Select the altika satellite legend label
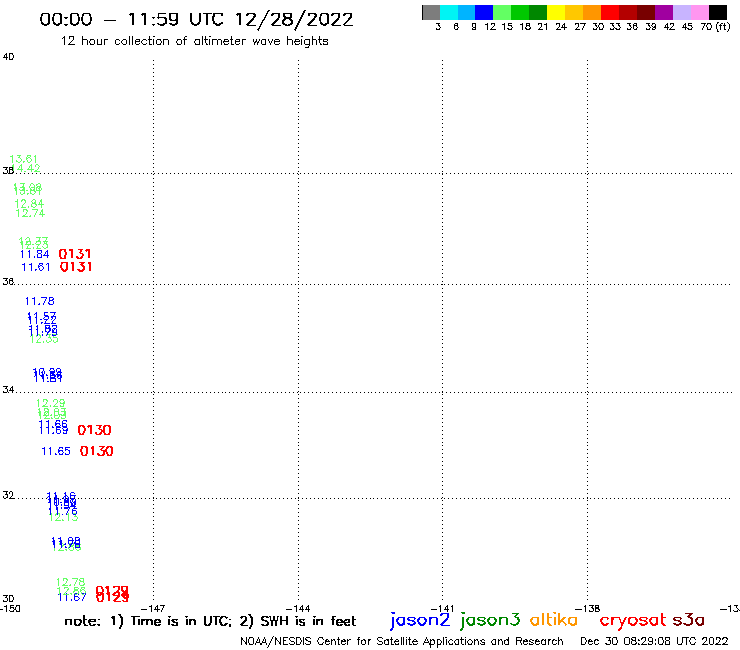Image resolution: width=740 pixels, height=650 pixels. (x=553, y=620)
